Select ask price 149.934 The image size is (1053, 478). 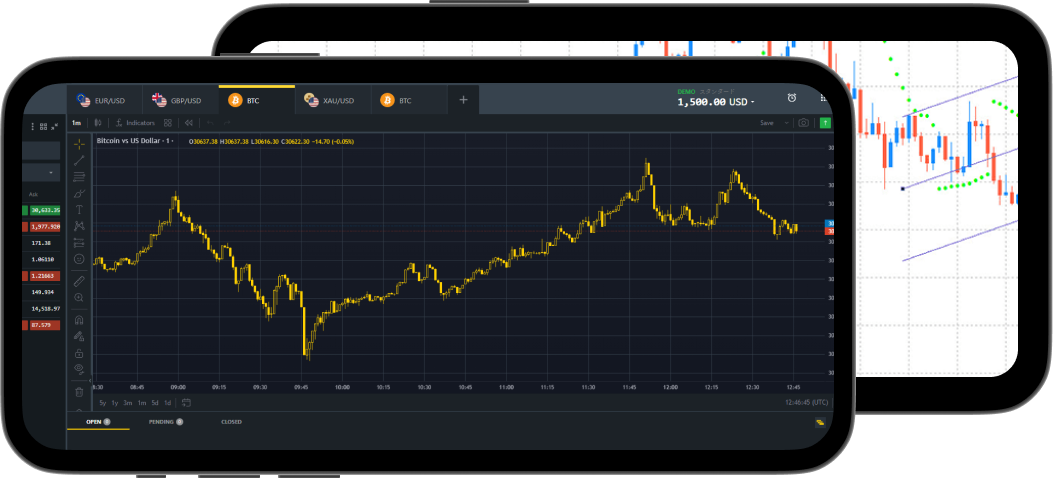pos(43,292)
